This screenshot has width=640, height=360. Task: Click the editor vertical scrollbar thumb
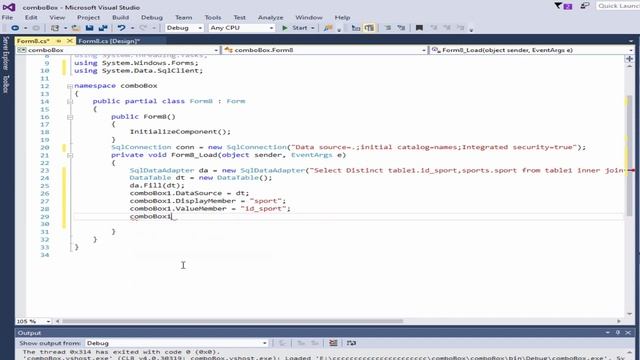pyautogui.click(x=629, y=155)
